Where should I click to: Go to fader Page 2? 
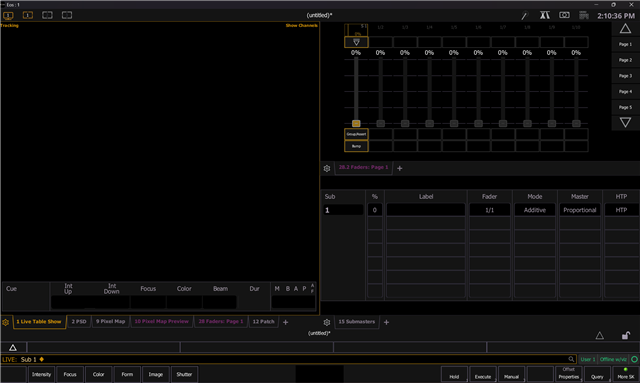pyautogui.click(x=625, y=60)
